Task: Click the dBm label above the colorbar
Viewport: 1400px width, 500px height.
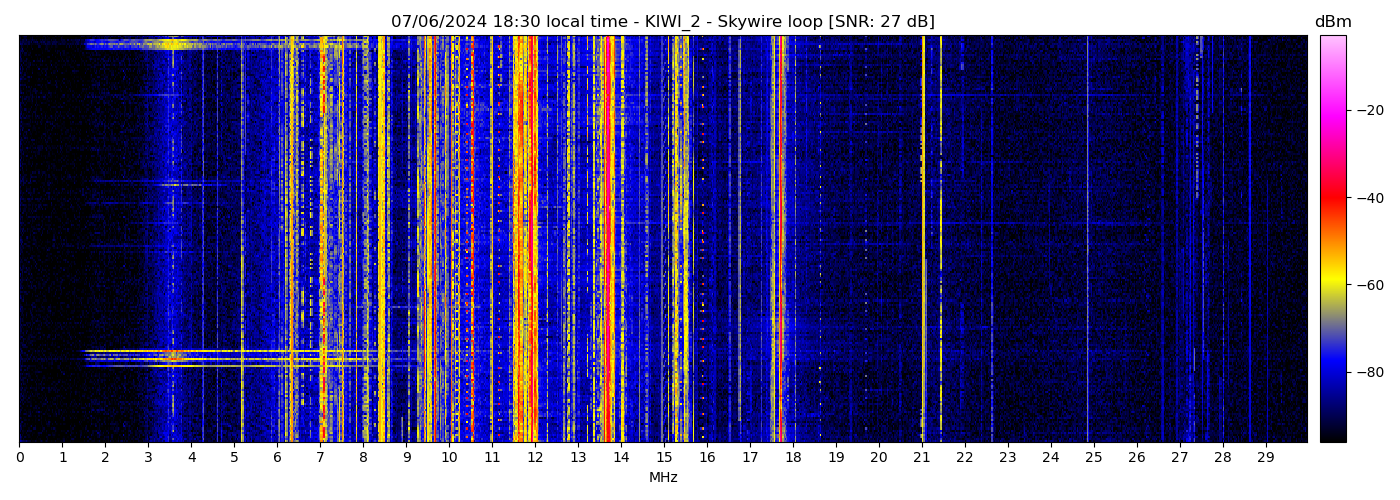Action: [x=1332, y=22]
